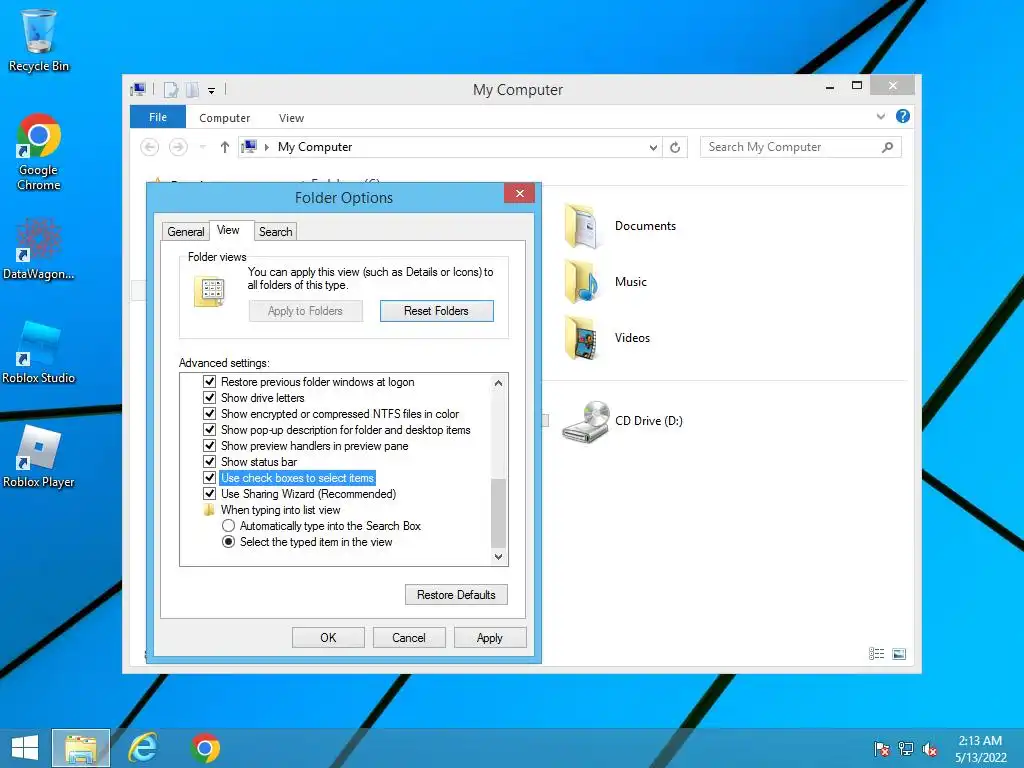Click the taskbar clock and date

point(980,749)
